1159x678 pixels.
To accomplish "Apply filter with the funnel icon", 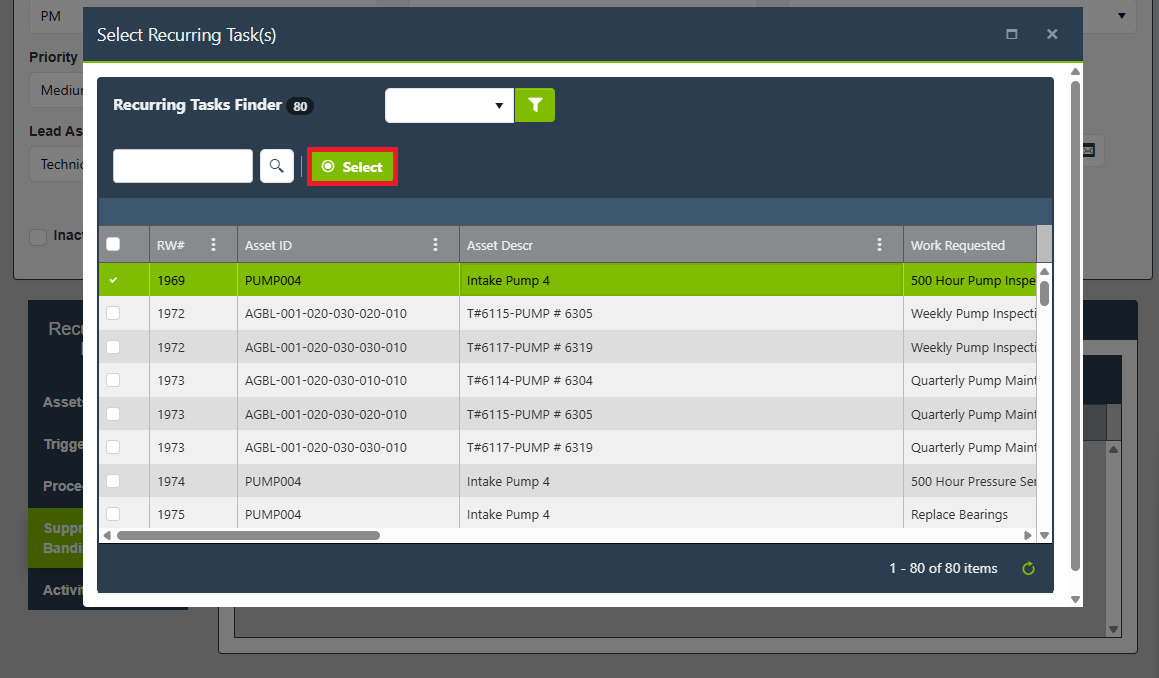I will [x=534, y=105].
